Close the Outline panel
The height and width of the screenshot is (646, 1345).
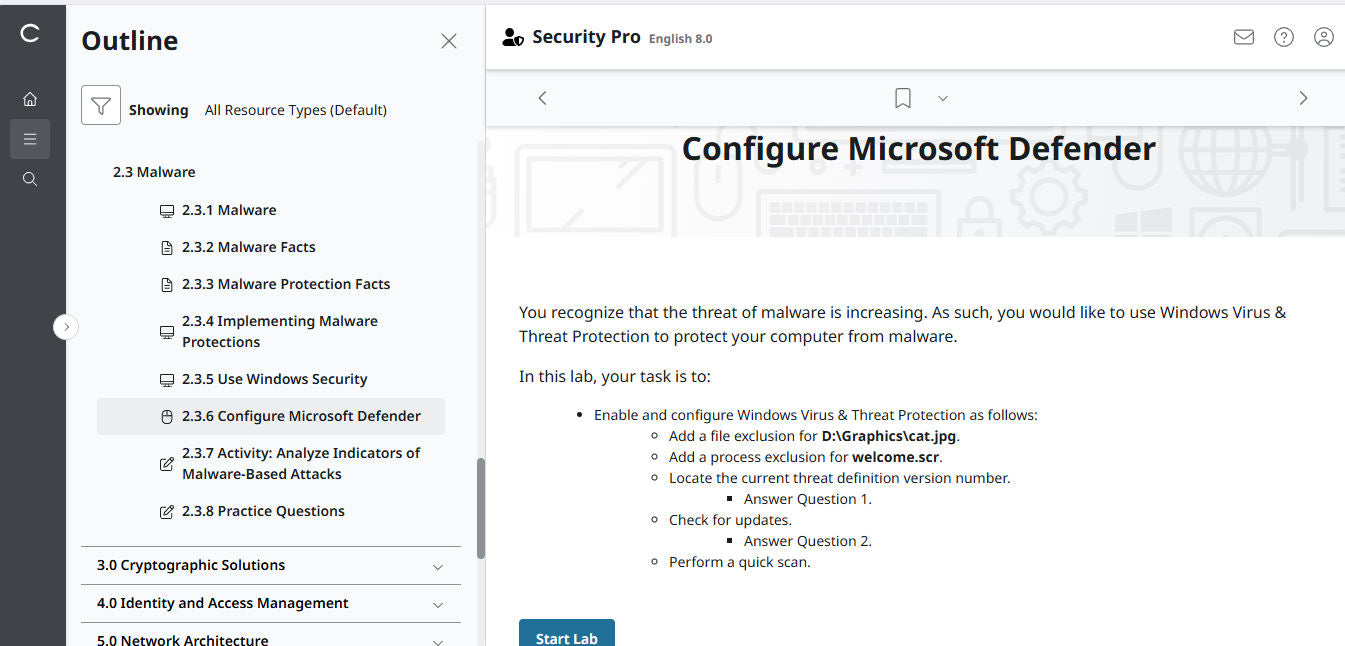(448, 41)
